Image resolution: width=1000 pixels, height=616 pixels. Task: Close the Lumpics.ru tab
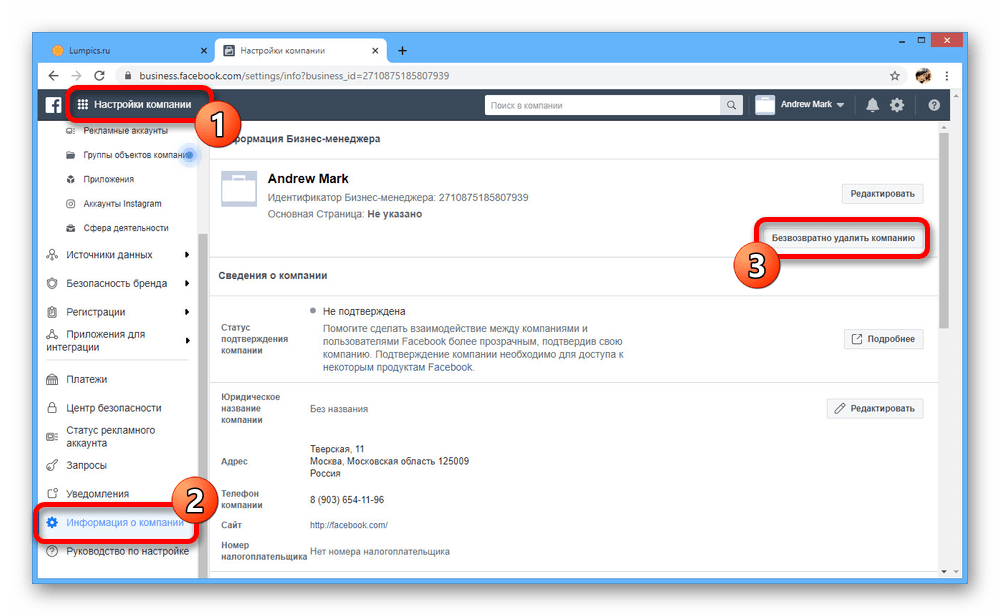[203, 50]
